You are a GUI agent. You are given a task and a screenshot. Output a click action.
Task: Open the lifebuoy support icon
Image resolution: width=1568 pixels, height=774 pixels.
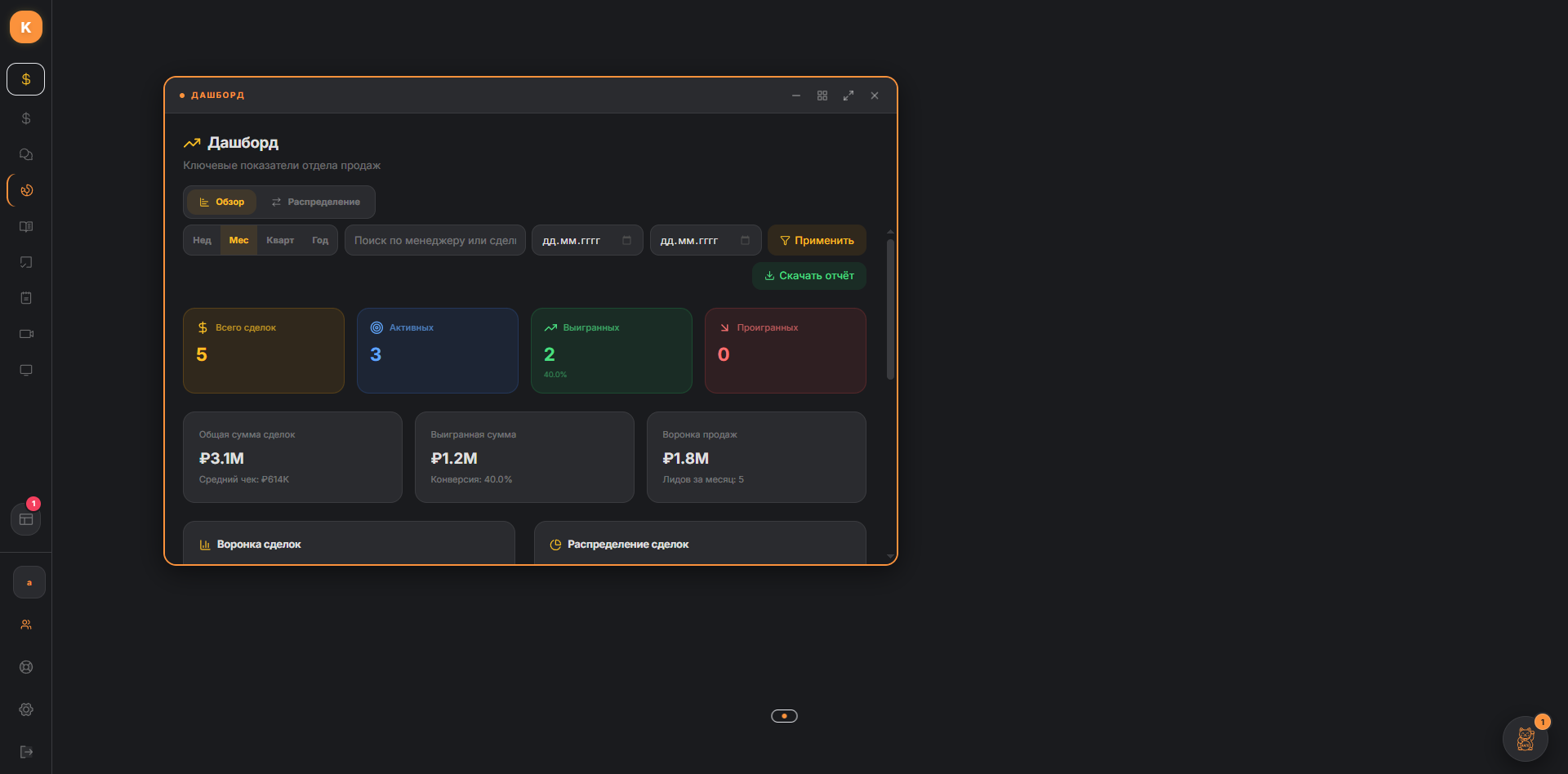click(x=25, y=667)
